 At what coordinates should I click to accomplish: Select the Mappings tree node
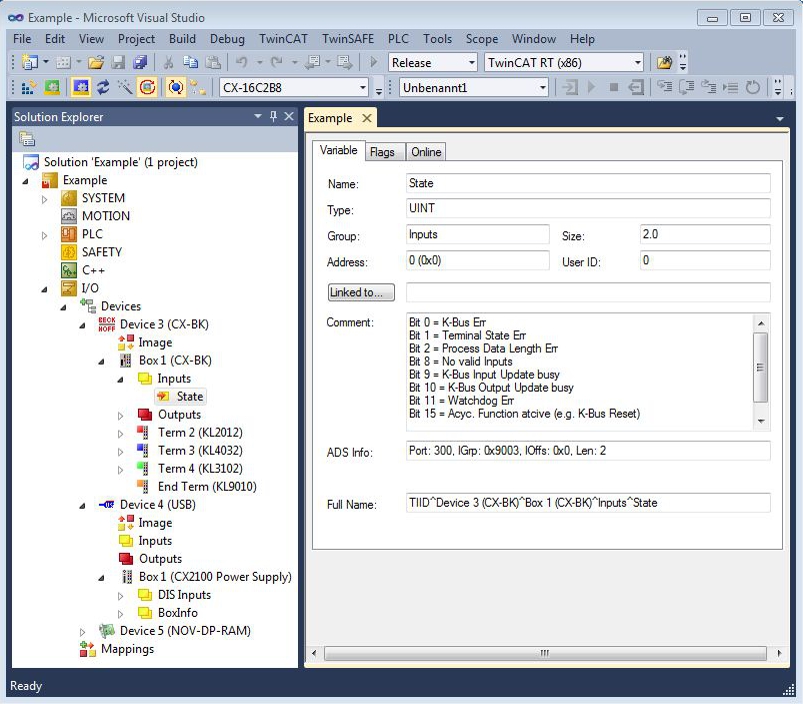click(128, 649)
